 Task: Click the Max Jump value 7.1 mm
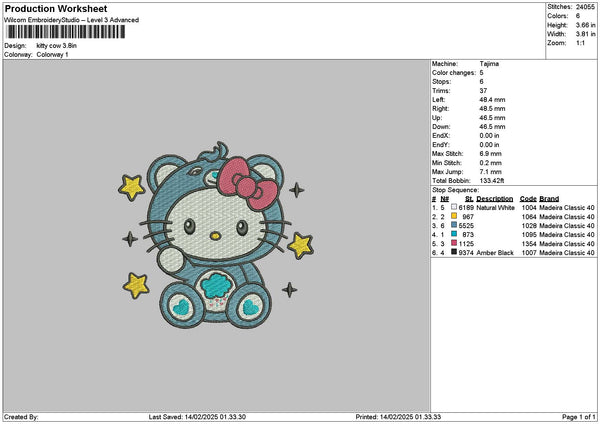490,172
